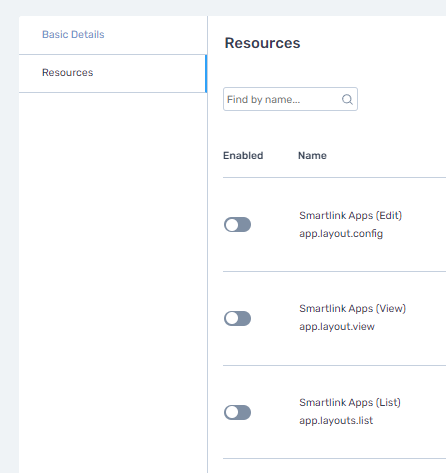This screenshot has height=473, width=446.
Task: Enable the Smartlink Apps (Edit) toggle
Action: [x=237, y=225]
